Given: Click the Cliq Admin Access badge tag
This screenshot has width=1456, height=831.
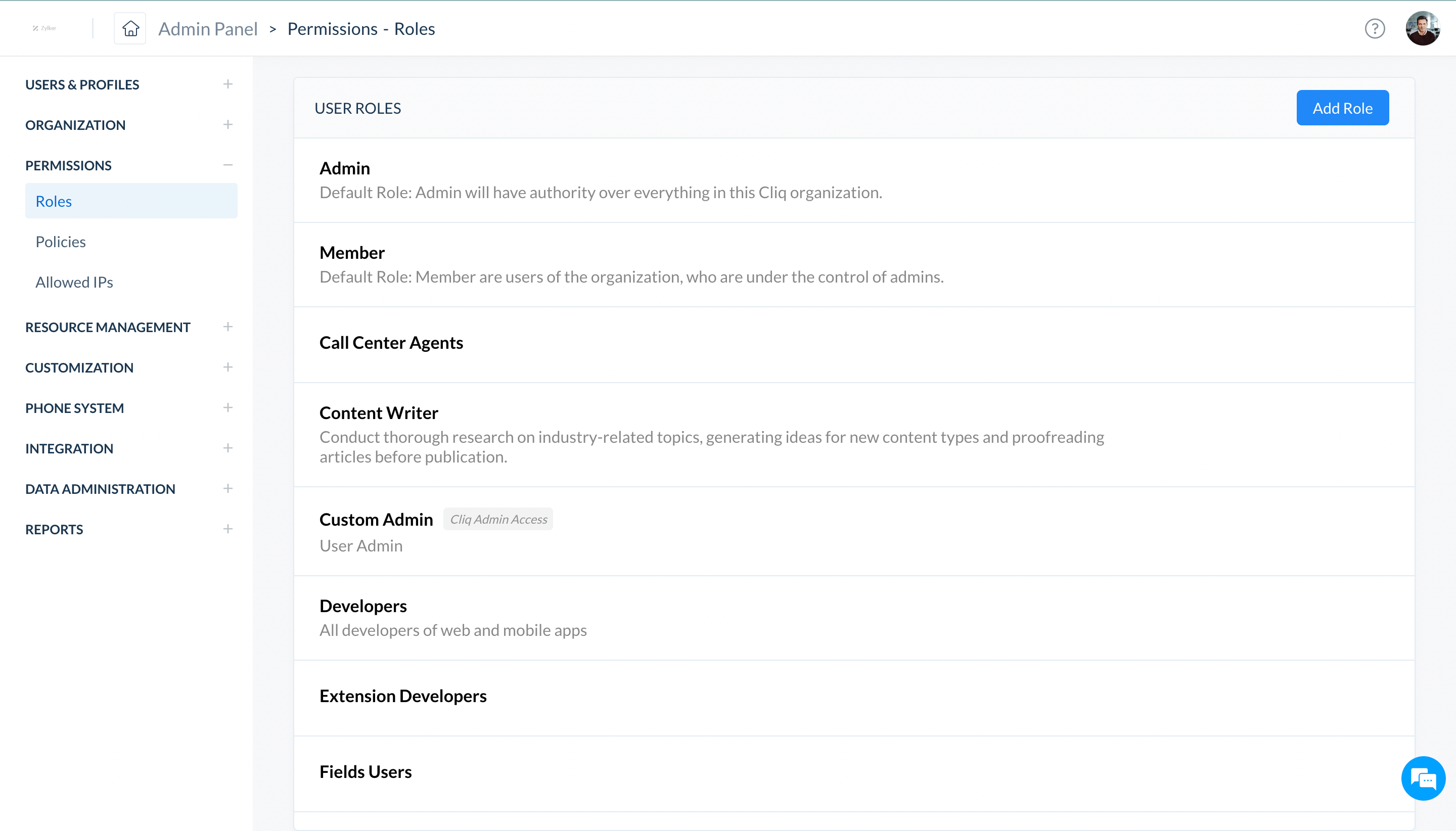Looking at the screenshot, I should [x=498, y=519].
